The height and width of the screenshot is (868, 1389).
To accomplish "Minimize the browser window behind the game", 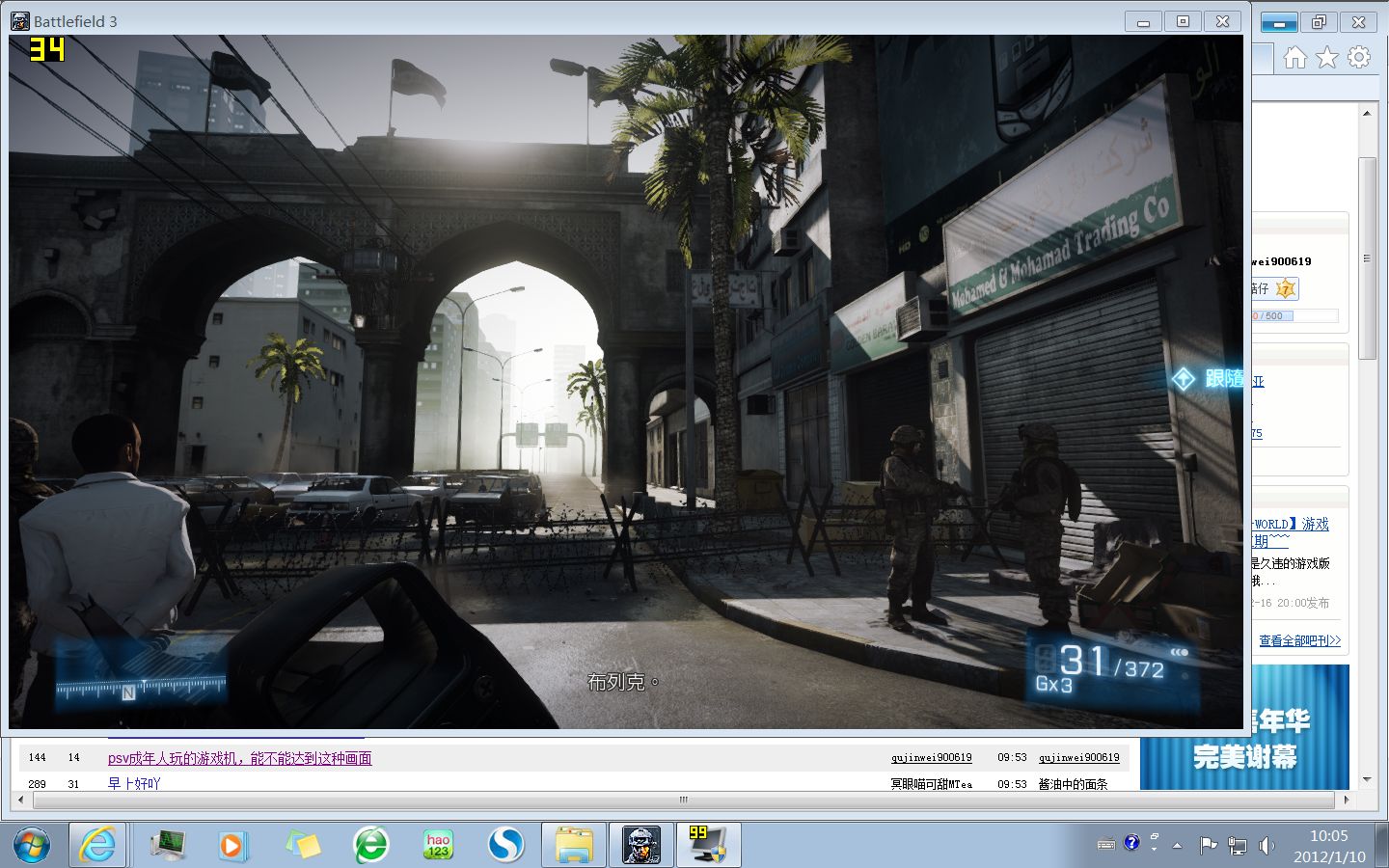I will click(x=1279, y=23).
